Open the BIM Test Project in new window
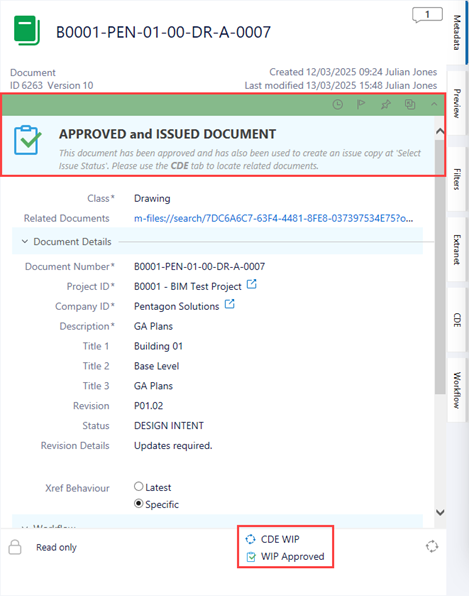Viewport: 469px width, 596px height. (x=252, y=284)
